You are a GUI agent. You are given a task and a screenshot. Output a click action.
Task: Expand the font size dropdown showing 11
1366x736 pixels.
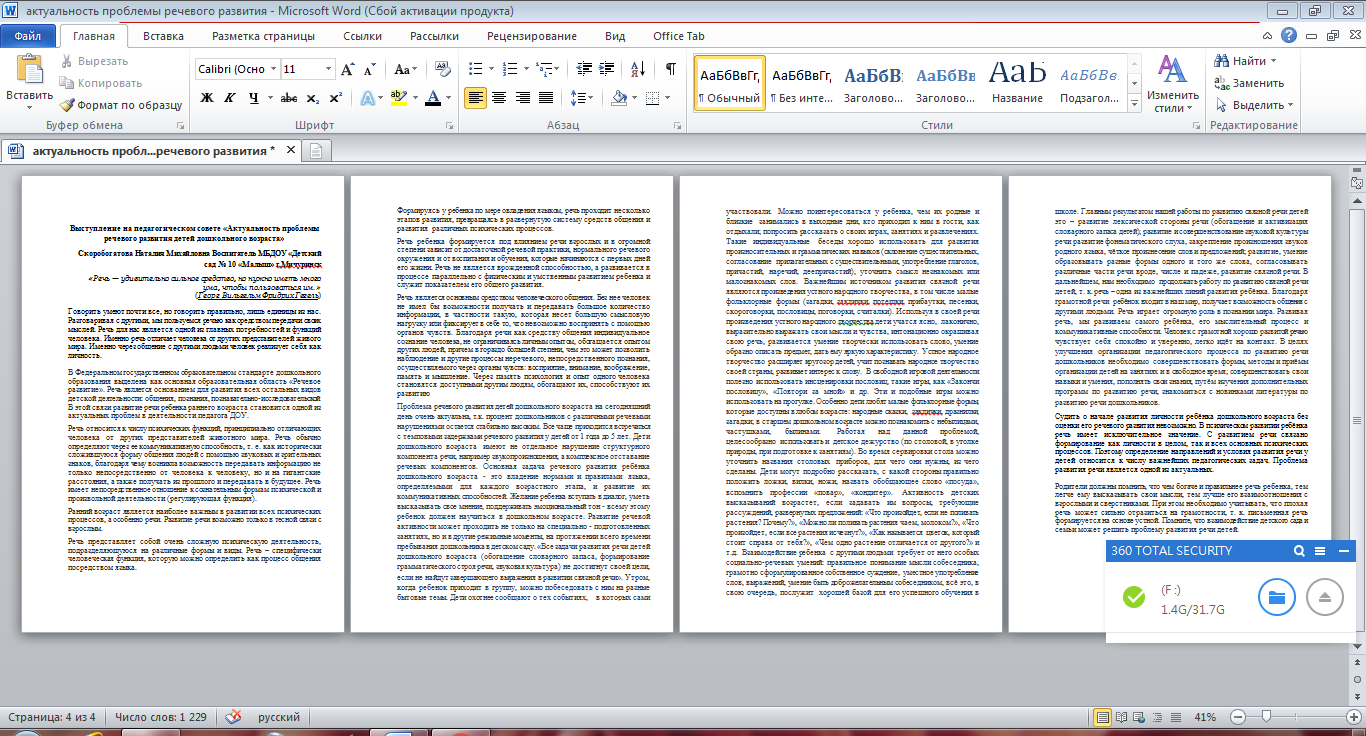[x=328, y=70]
